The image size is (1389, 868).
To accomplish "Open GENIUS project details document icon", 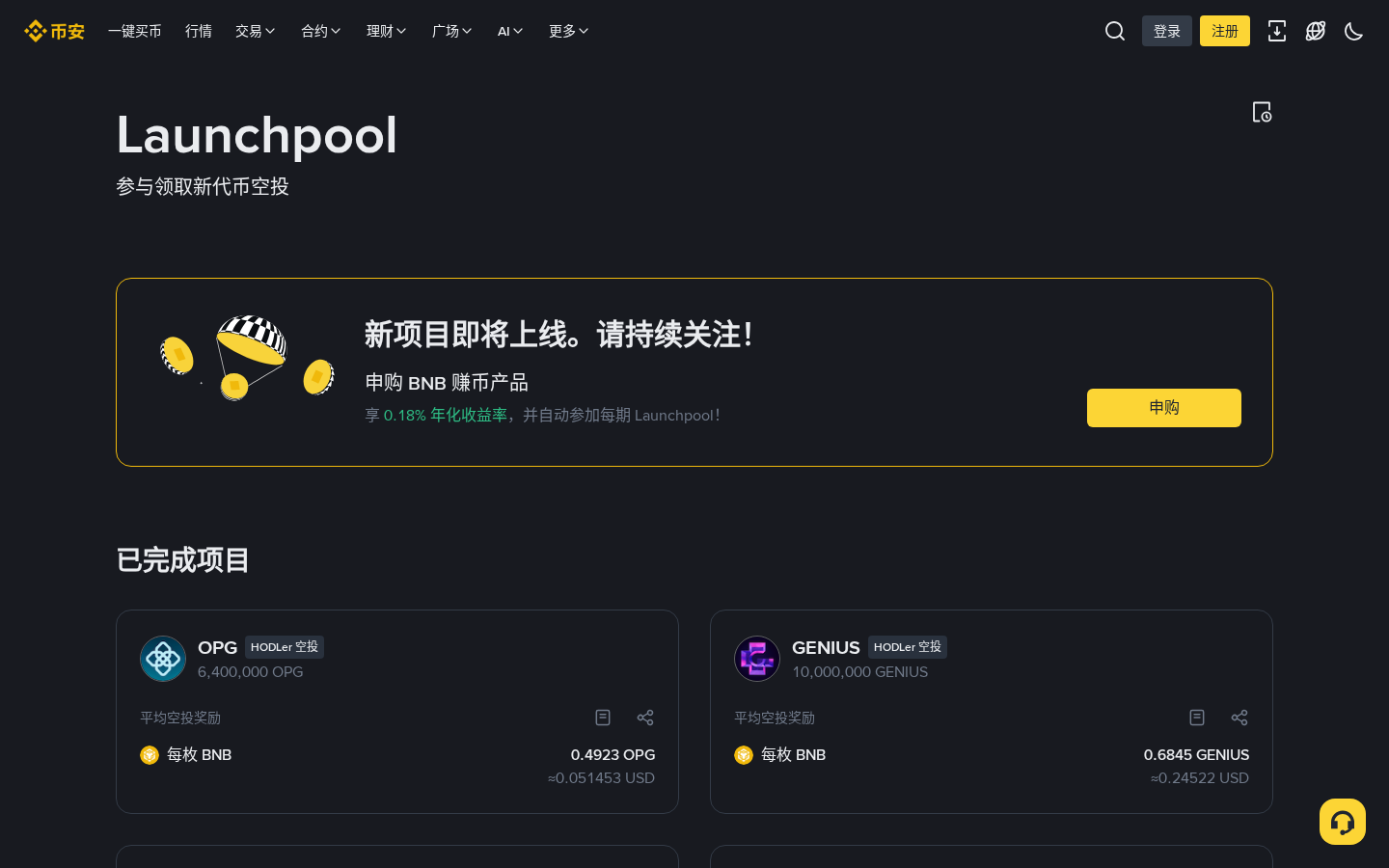I will pyautogui.click(x=1197, y=718).
